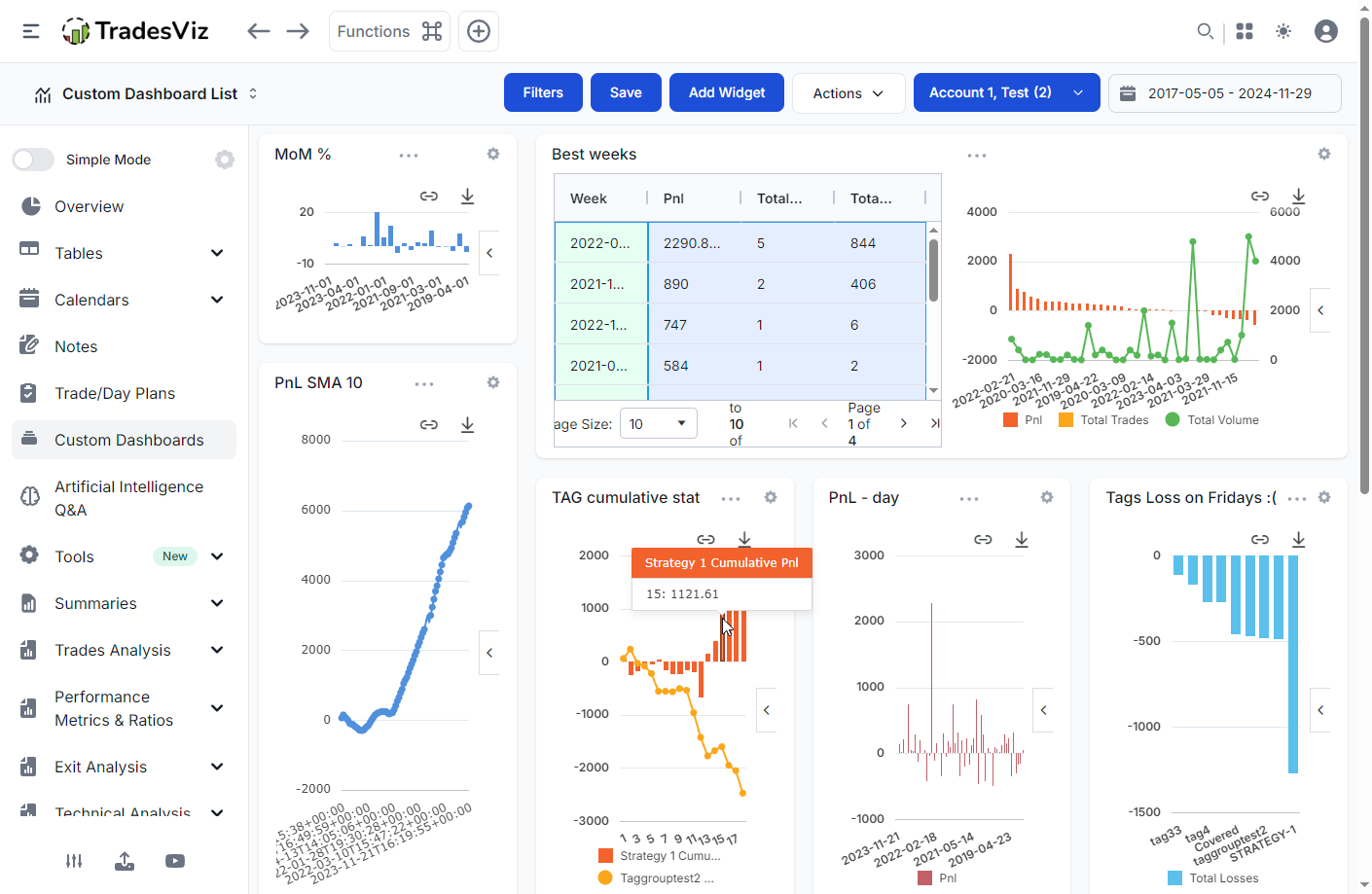Image resolution: width=1372 pixels, height=894 pixels.
Task: Save the dashboard
Action: click(626, 92)
